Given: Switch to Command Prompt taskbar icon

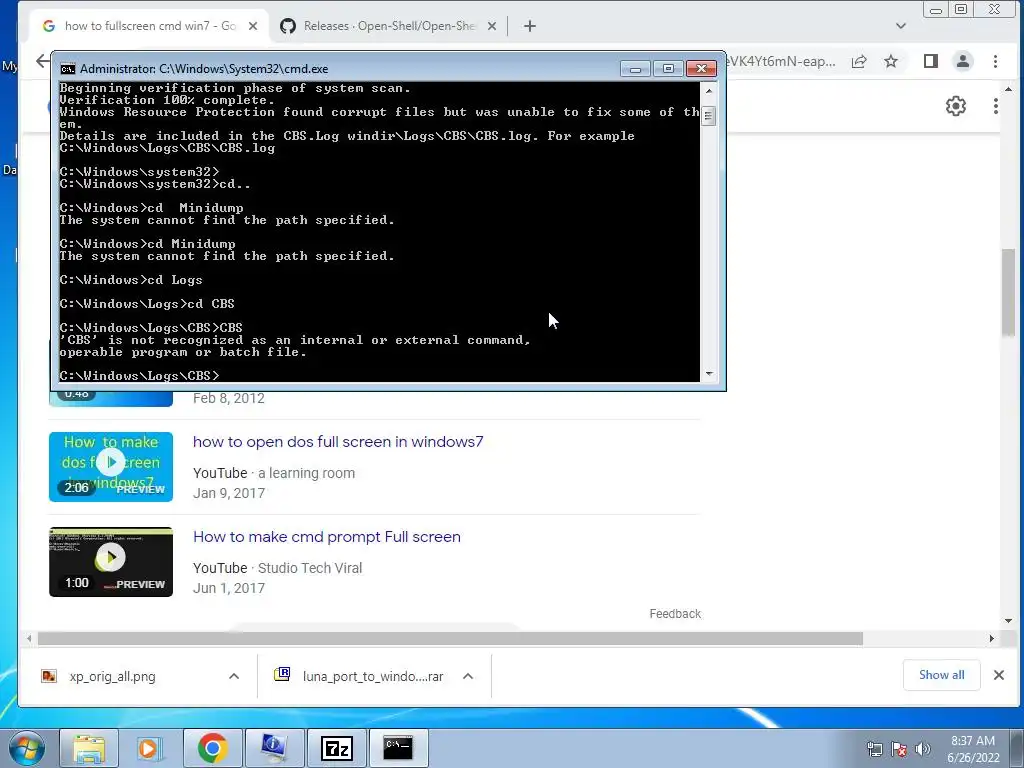Looking at the screenshot, I should click(x=398, y=748).
